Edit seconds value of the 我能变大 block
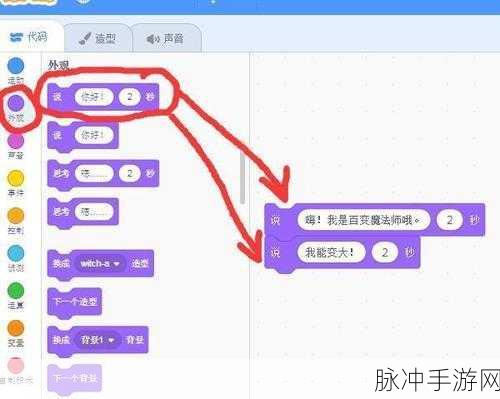 click(385, 252)
